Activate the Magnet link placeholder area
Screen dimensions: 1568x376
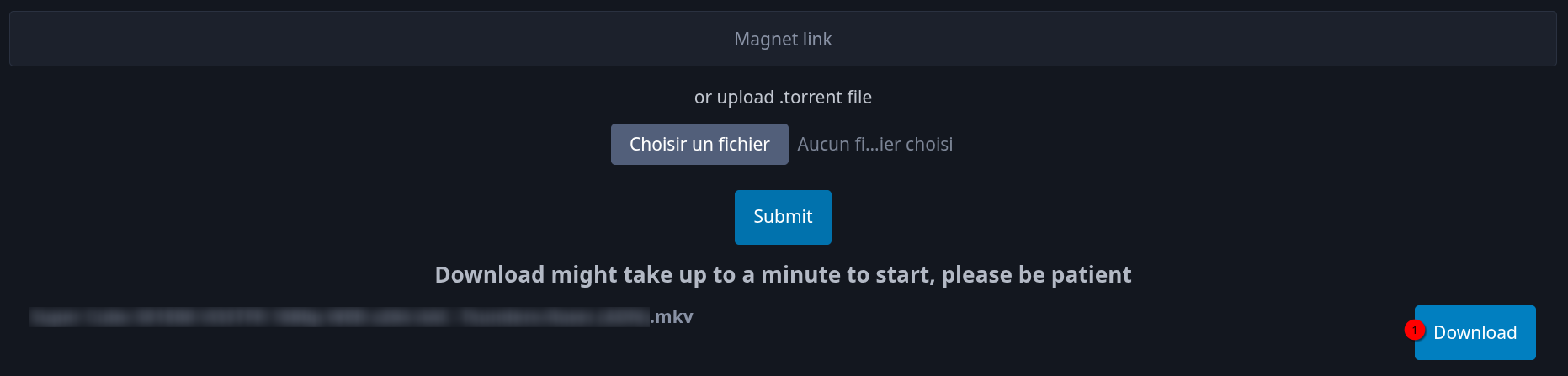tap(783, 39)
